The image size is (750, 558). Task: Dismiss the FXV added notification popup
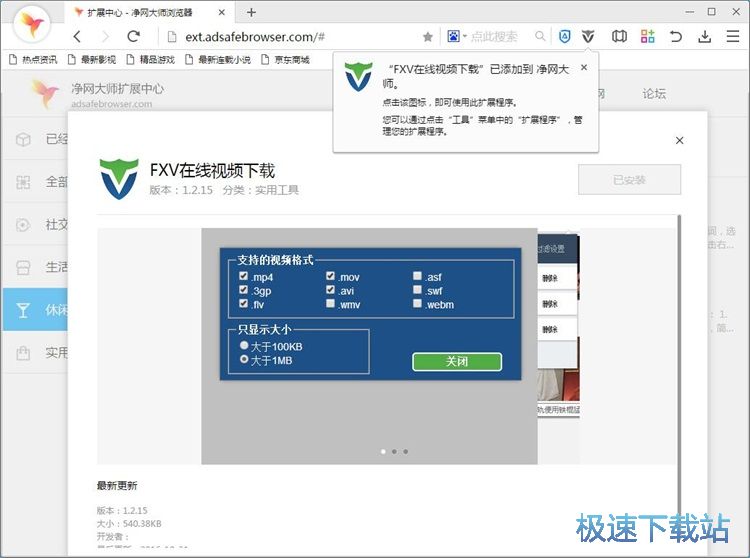pos(584,67)
